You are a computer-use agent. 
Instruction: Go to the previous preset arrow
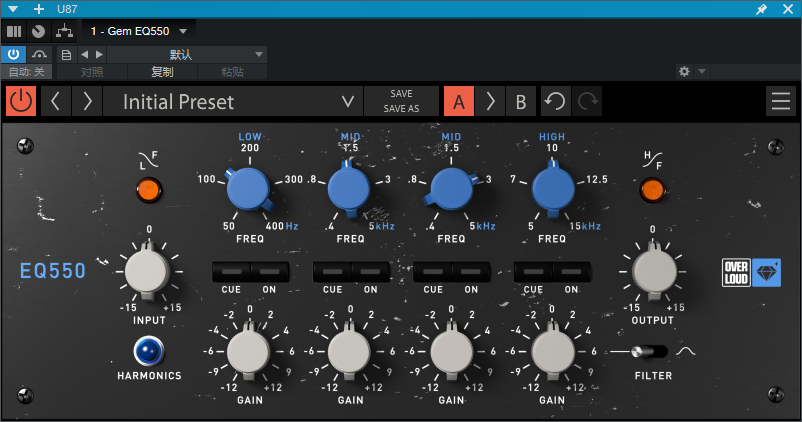pos(56,101)
